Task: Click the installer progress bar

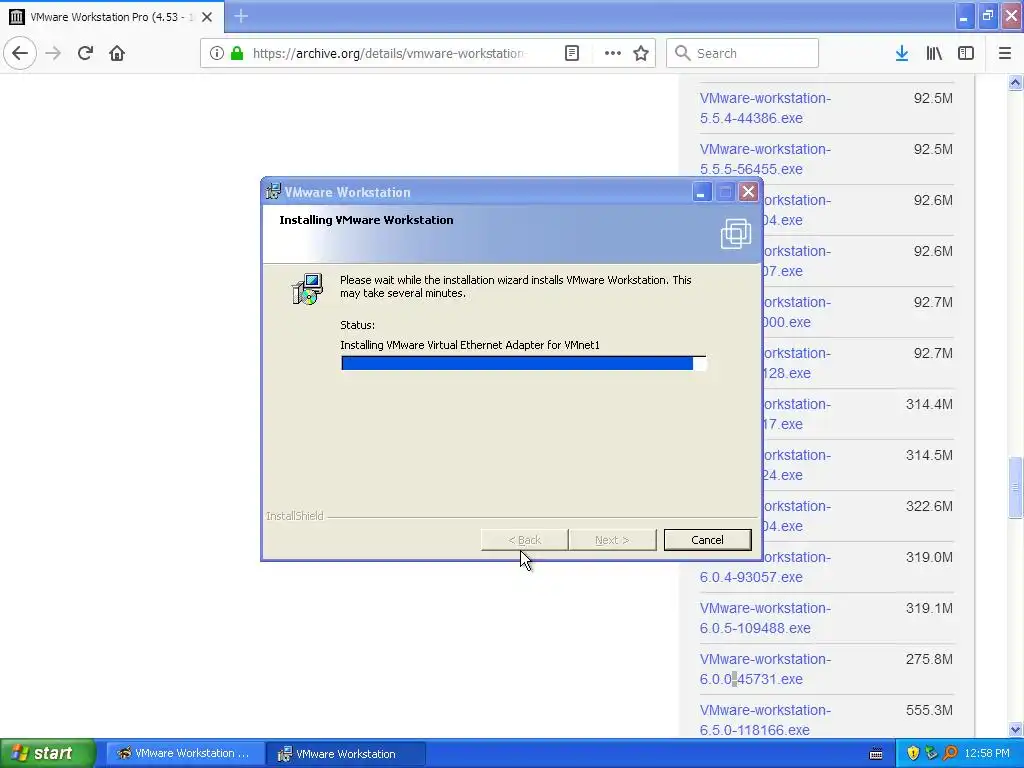Action: point(523,364)
